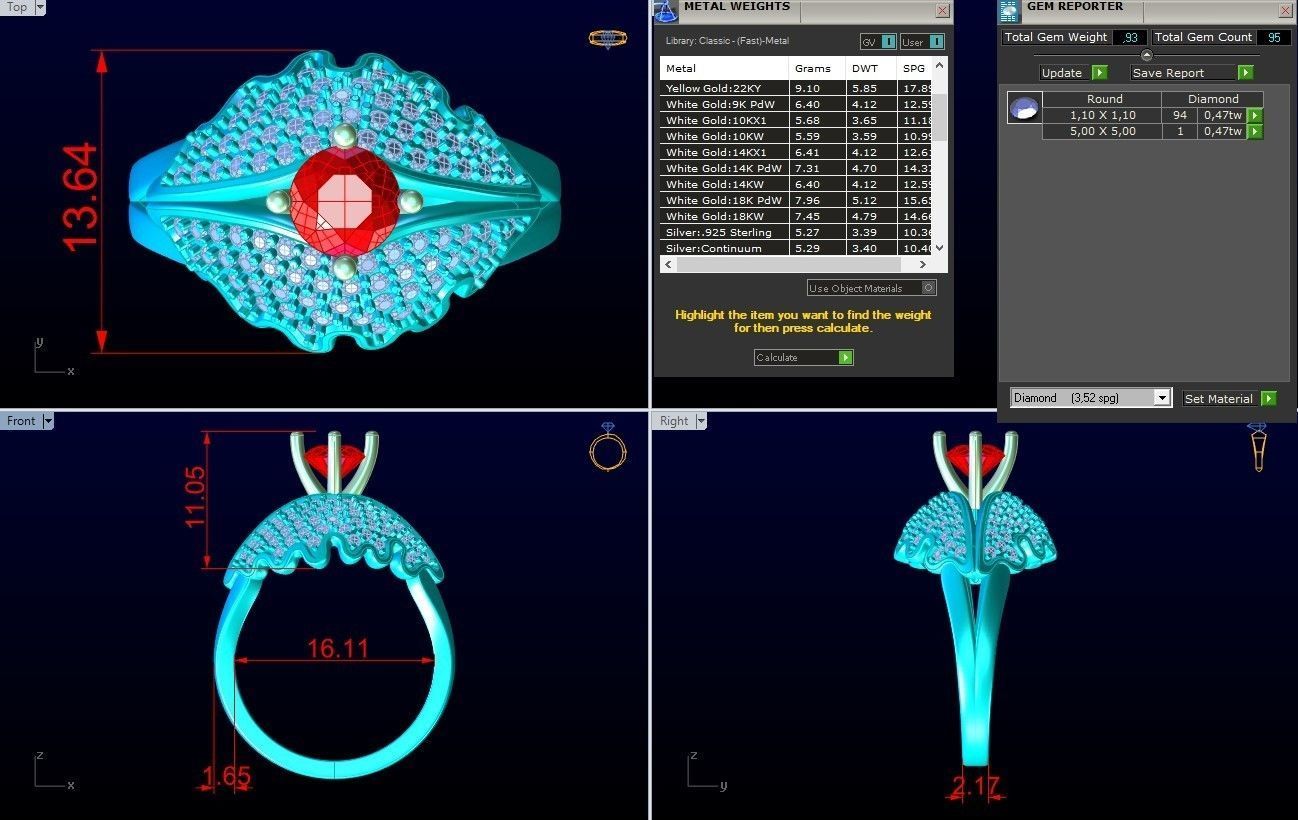
Task: Click the green arrow on the 5,00 X 5,00 row
Action: (x=1255, y=132)
